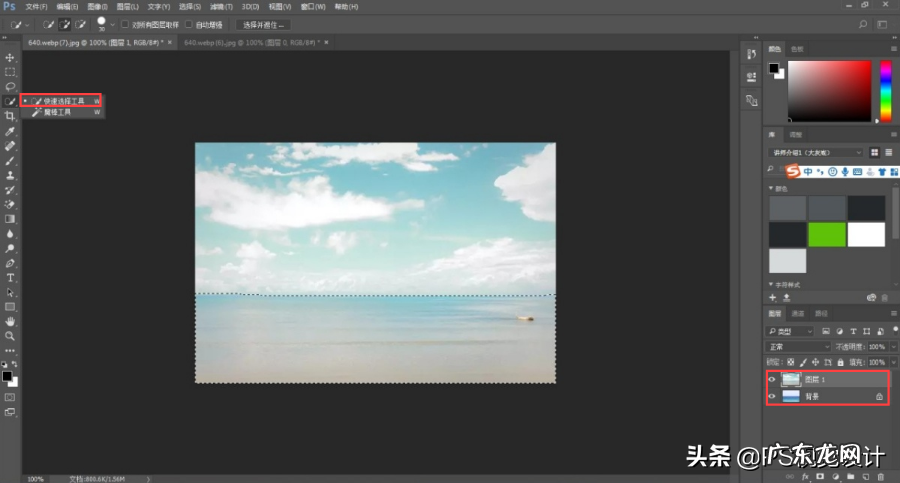Viewport: 900px width, 483px height.
Task: Select the Zoom tool in the toolbar
Action: click(x=10, y=336)
